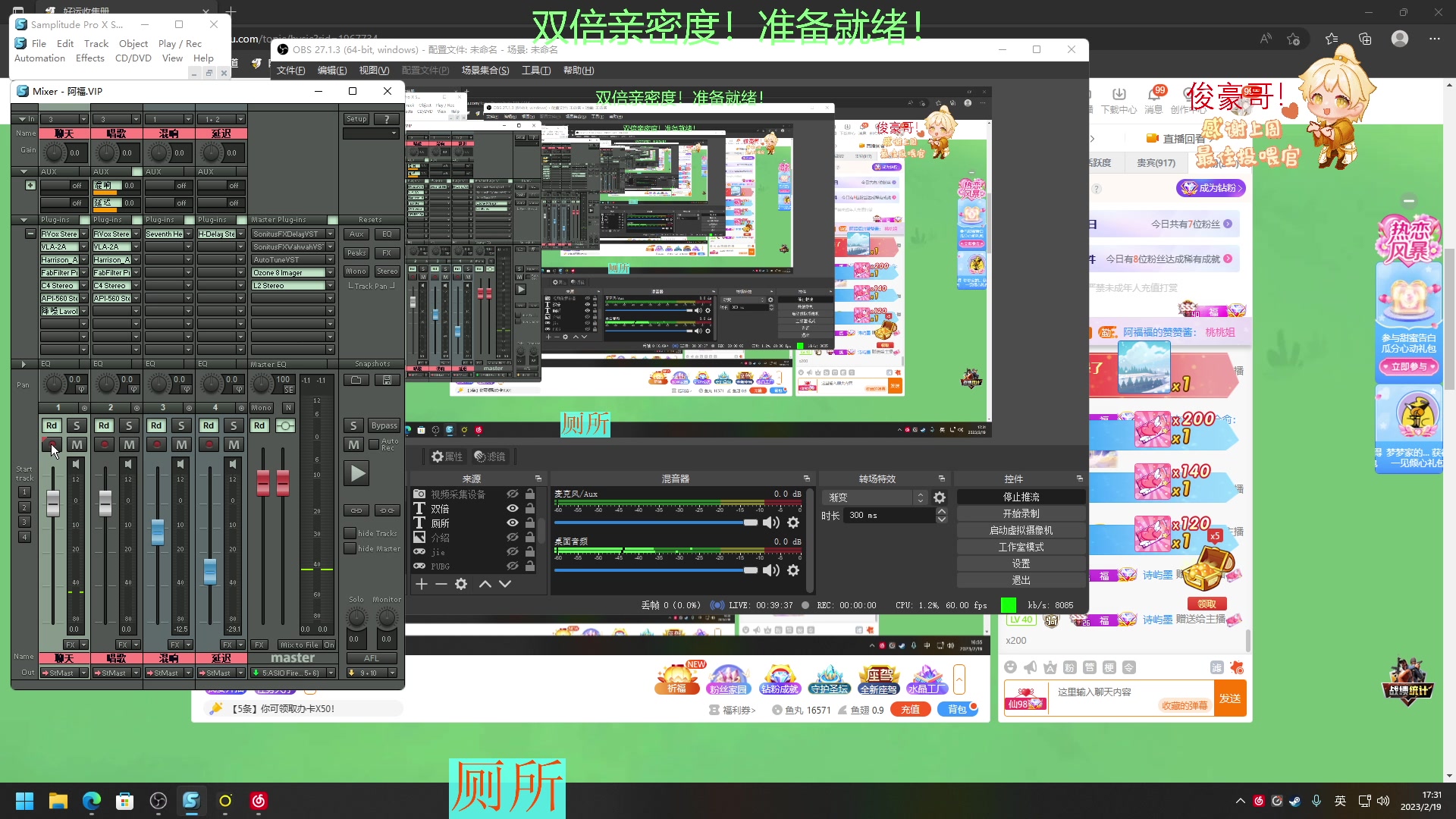Click the 麦克风/Aux volume slider handle
Screen dimensions: 1456x819
(751, 522)
